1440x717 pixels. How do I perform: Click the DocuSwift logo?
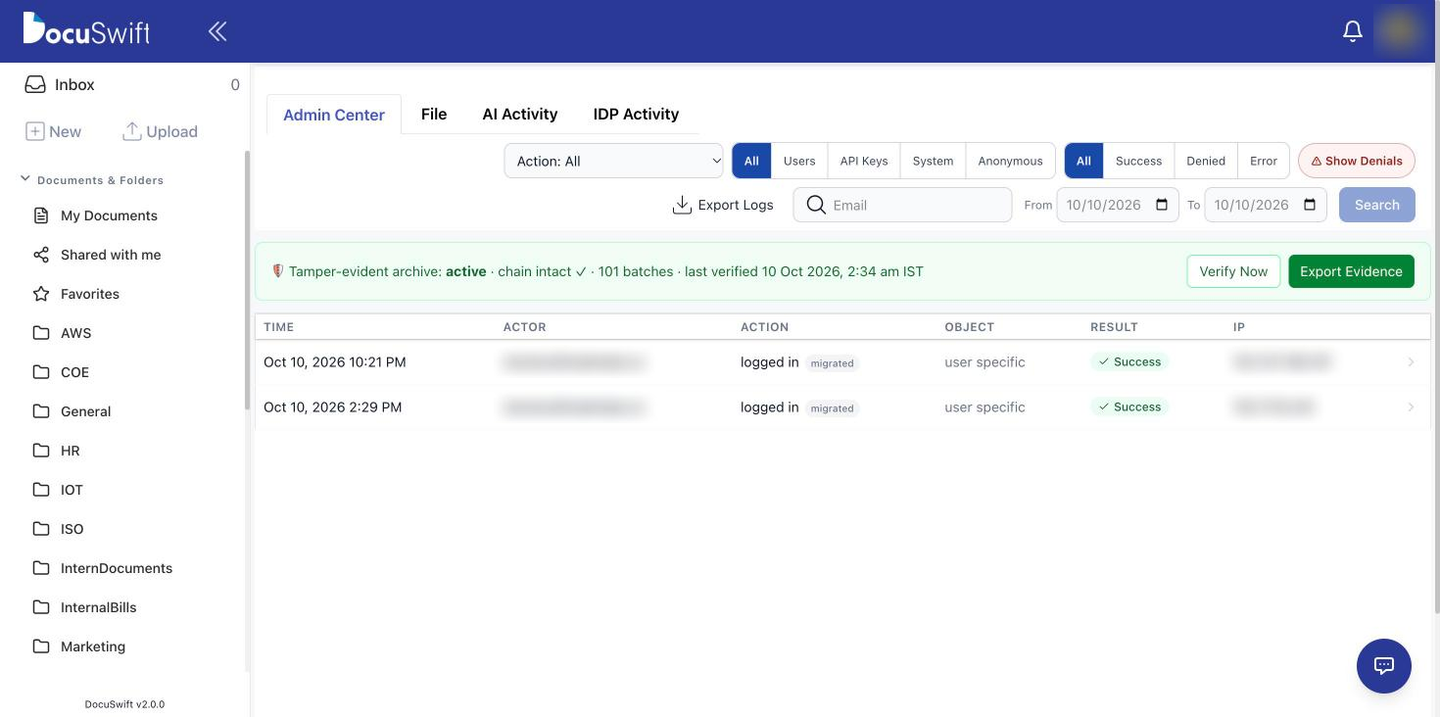coord(86,29)
